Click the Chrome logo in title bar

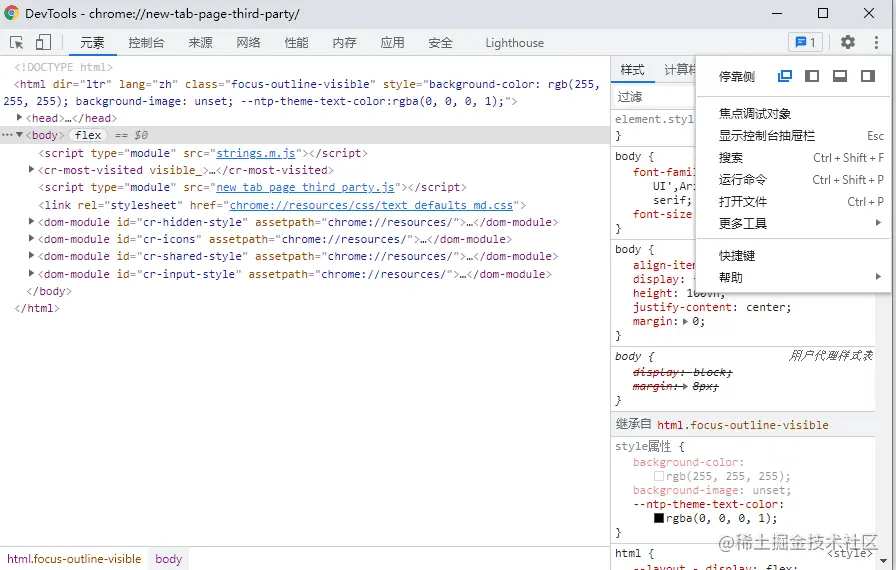[x=11, y=13]
